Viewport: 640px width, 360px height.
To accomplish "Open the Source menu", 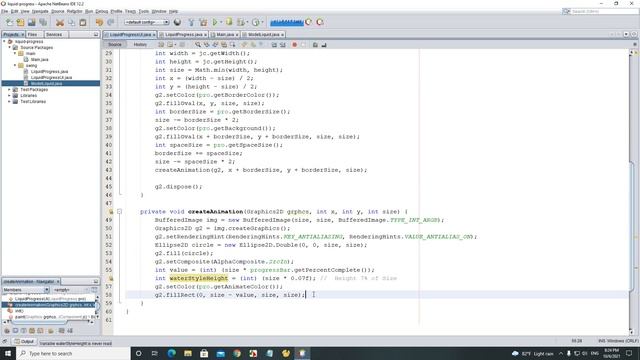I will click(x=58, y=11).
